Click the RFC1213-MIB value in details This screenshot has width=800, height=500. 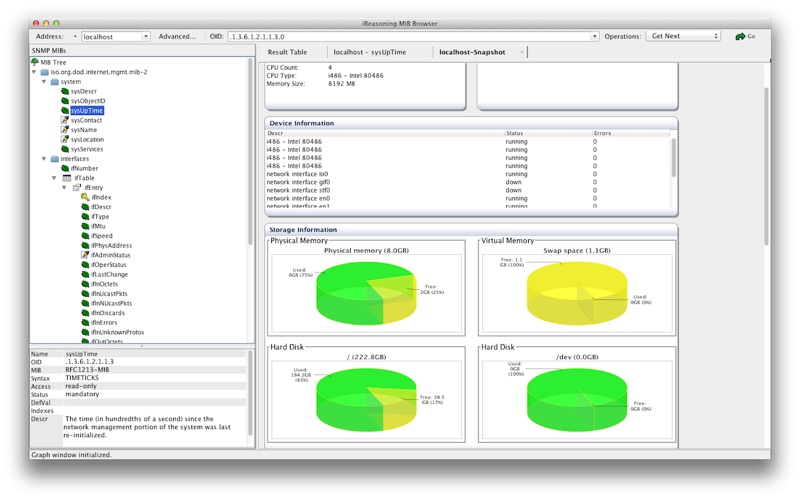(x=87, y=370)
